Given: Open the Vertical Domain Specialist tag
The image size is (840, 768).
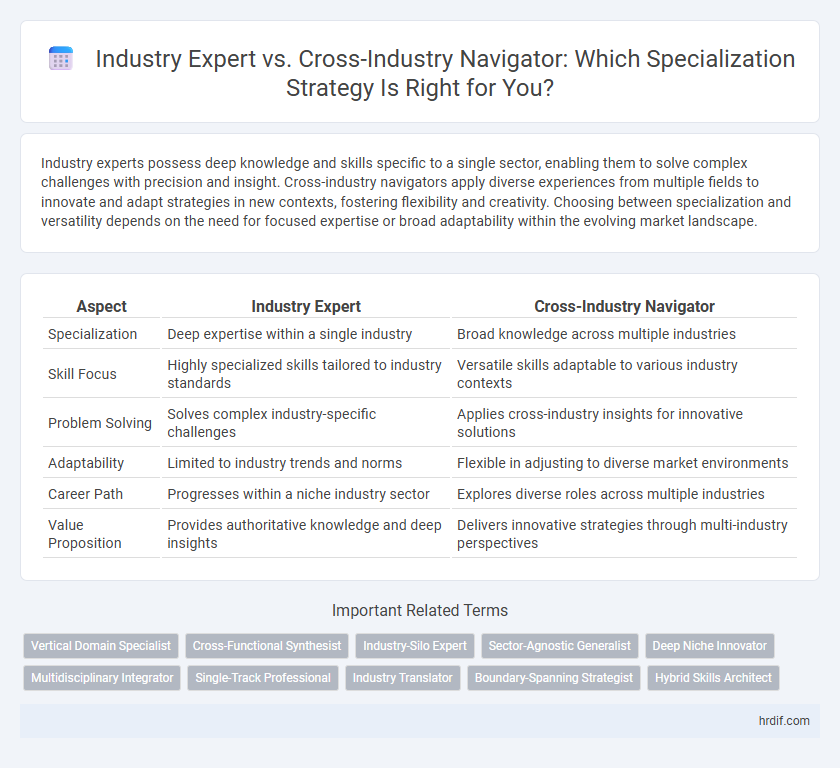Looking at the screenshot, I should 101,646.
